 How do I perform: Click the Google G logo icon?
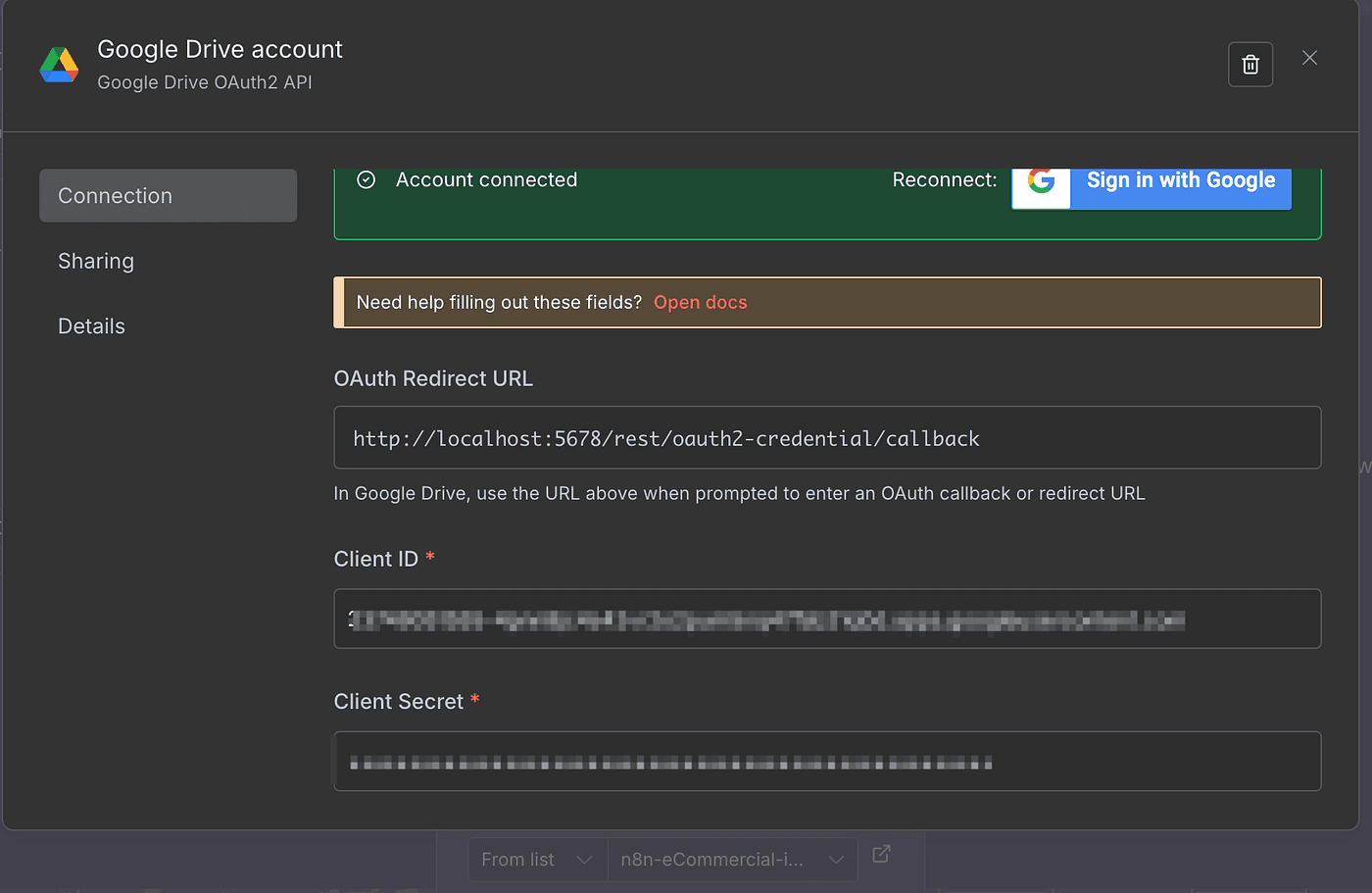(1041, 182)
